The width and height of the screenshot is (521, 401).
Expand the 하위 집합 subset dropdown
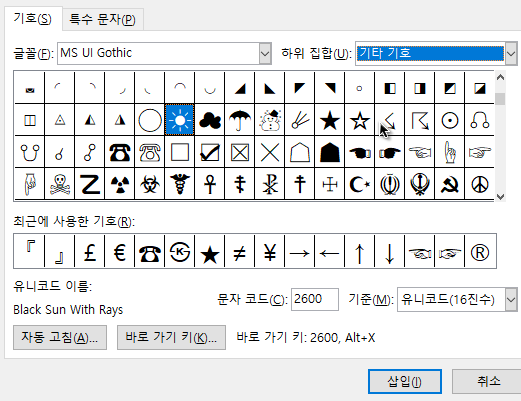point(511,53)
